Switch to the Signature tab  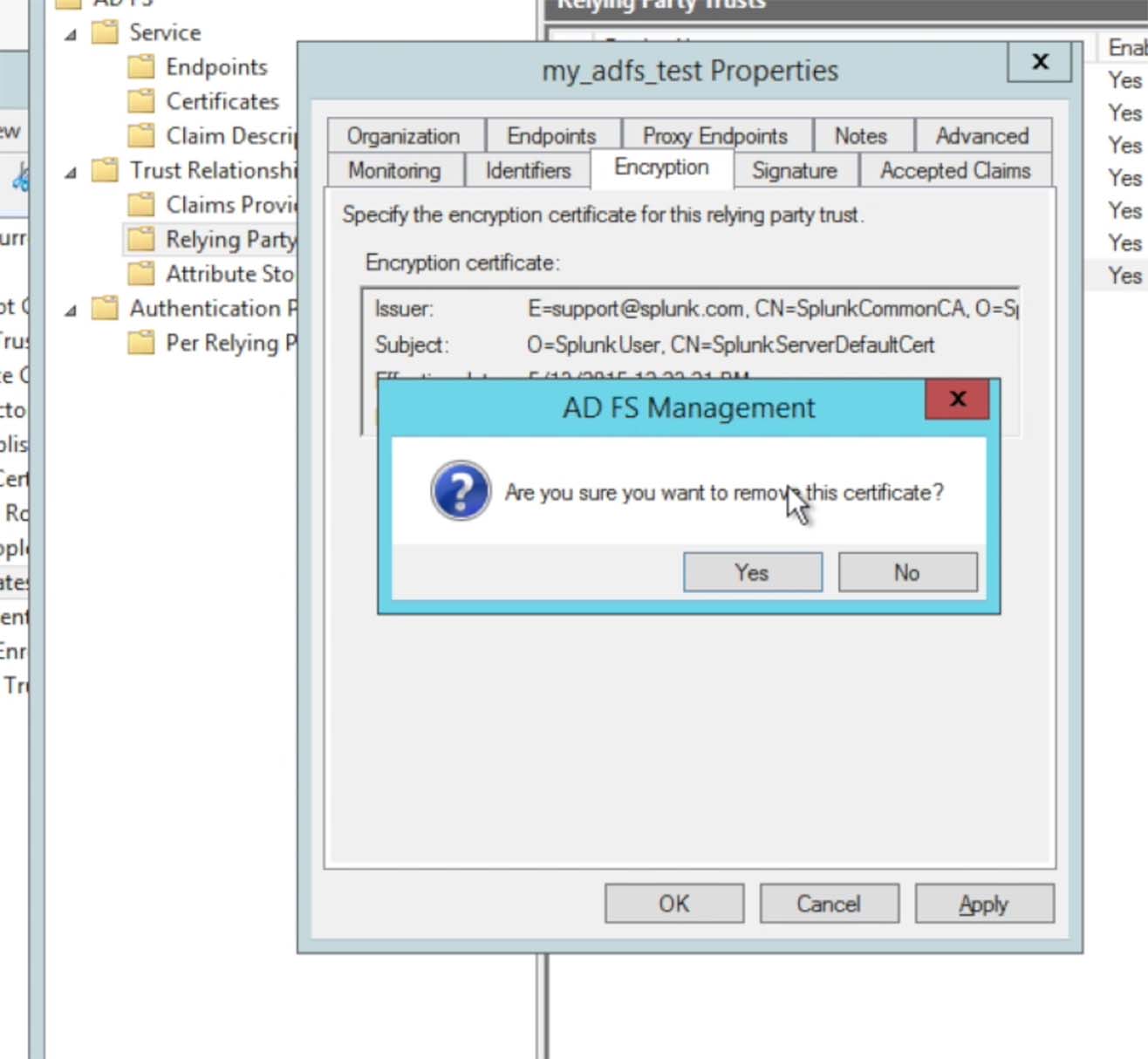coord(795,170)
